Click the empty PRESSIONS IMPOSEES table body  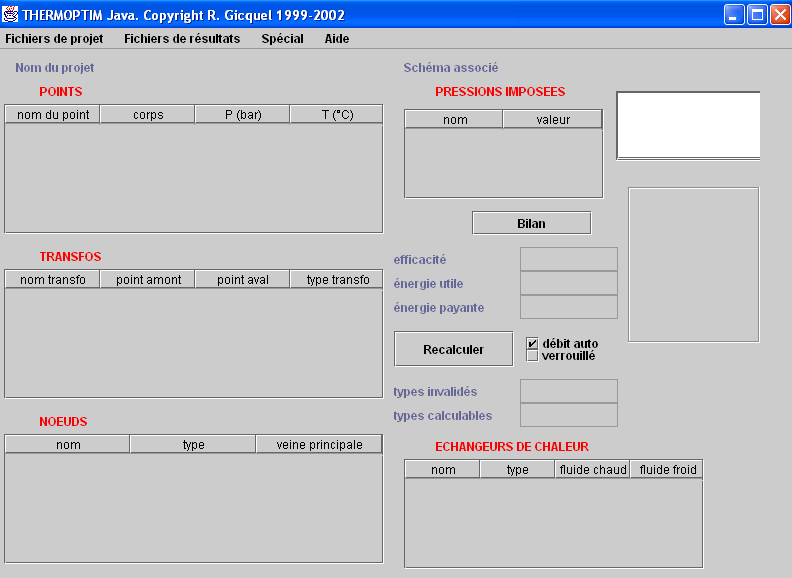tap(504, 163)
